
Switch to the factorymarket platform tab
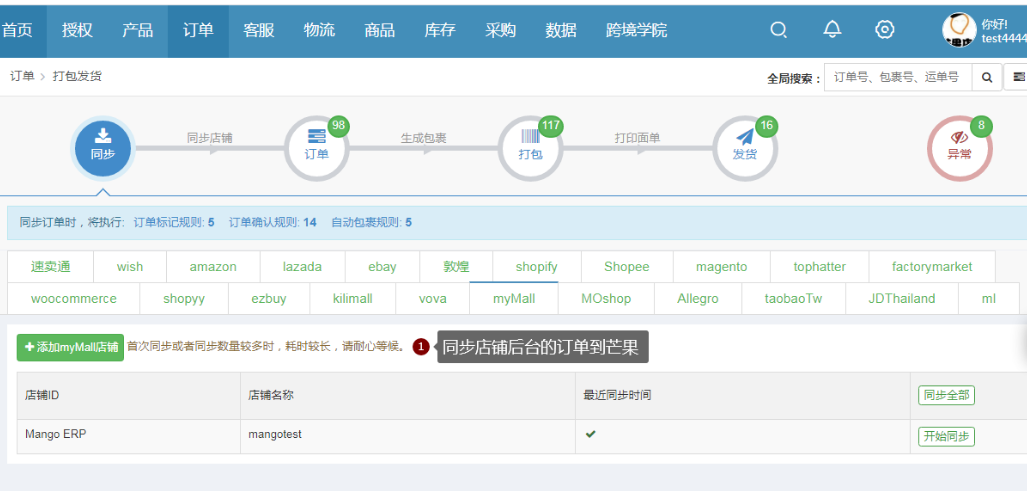tap(932, 266)
